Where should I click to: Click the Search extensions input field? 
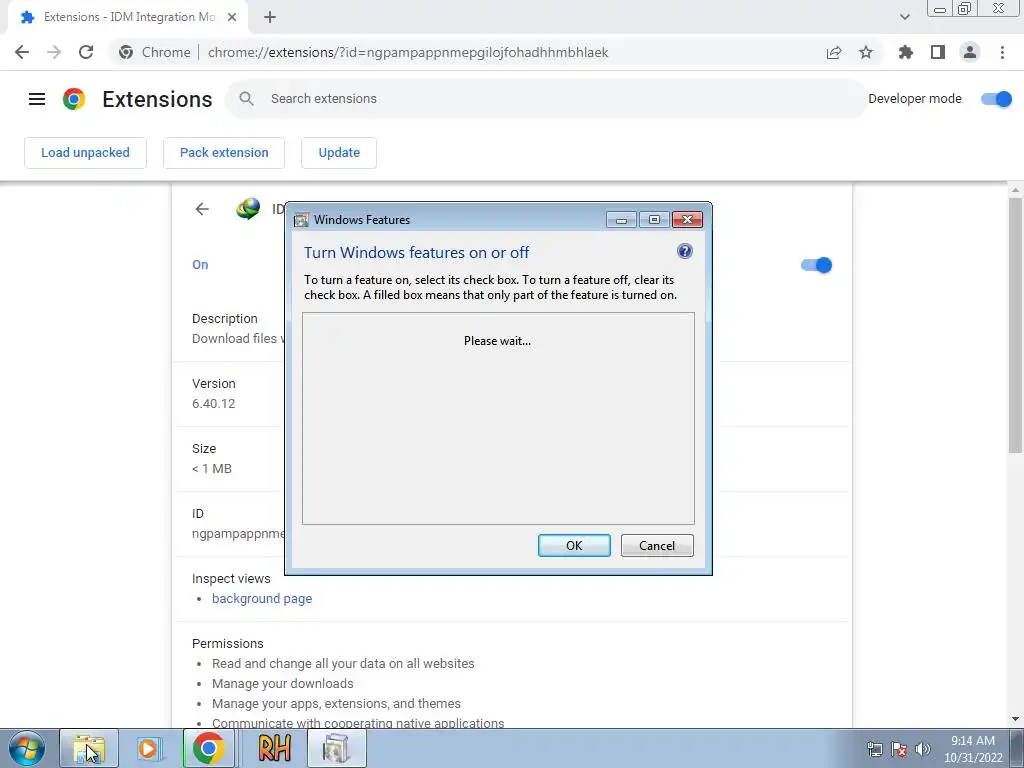547,99
